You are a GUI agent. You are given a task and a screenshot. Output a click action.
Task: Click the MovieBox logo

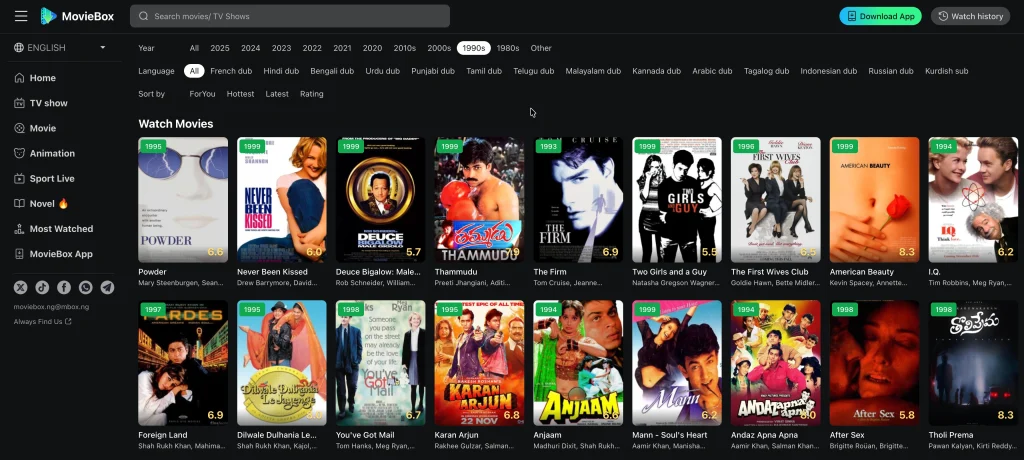click(x=77, y=16)
